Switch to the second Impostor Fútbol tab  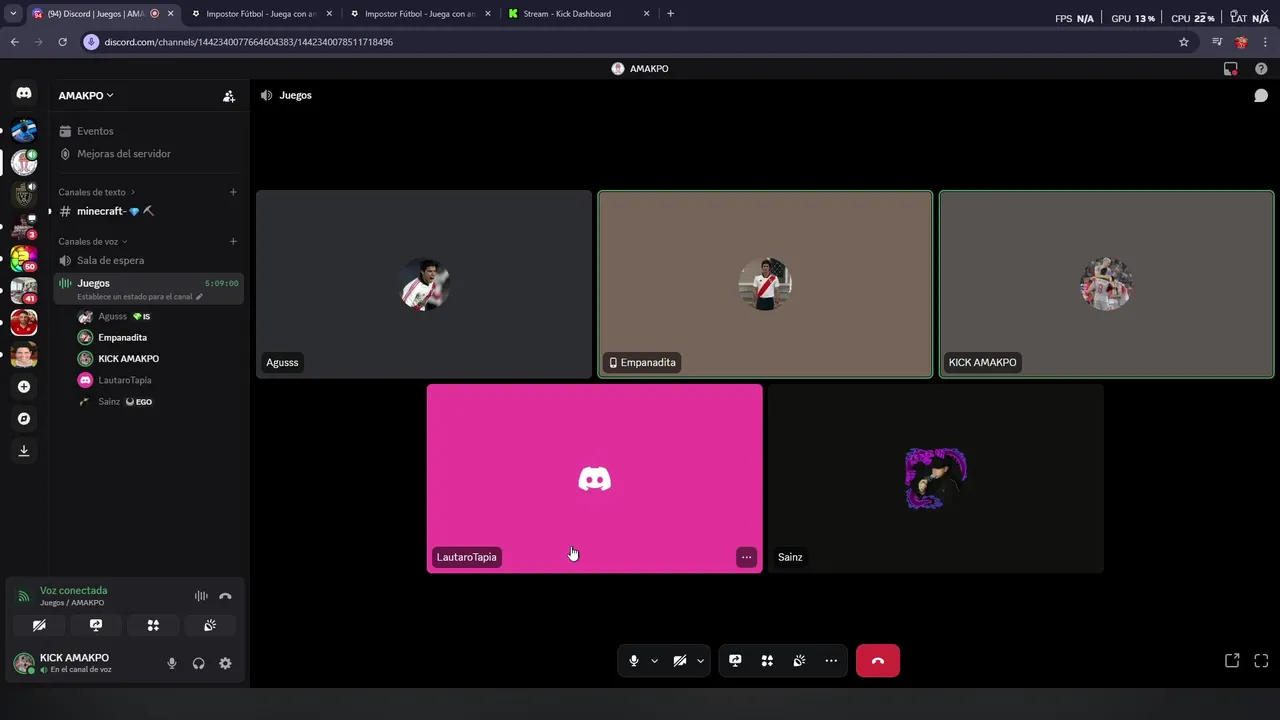pyautogui.click(x=420, y=14)
